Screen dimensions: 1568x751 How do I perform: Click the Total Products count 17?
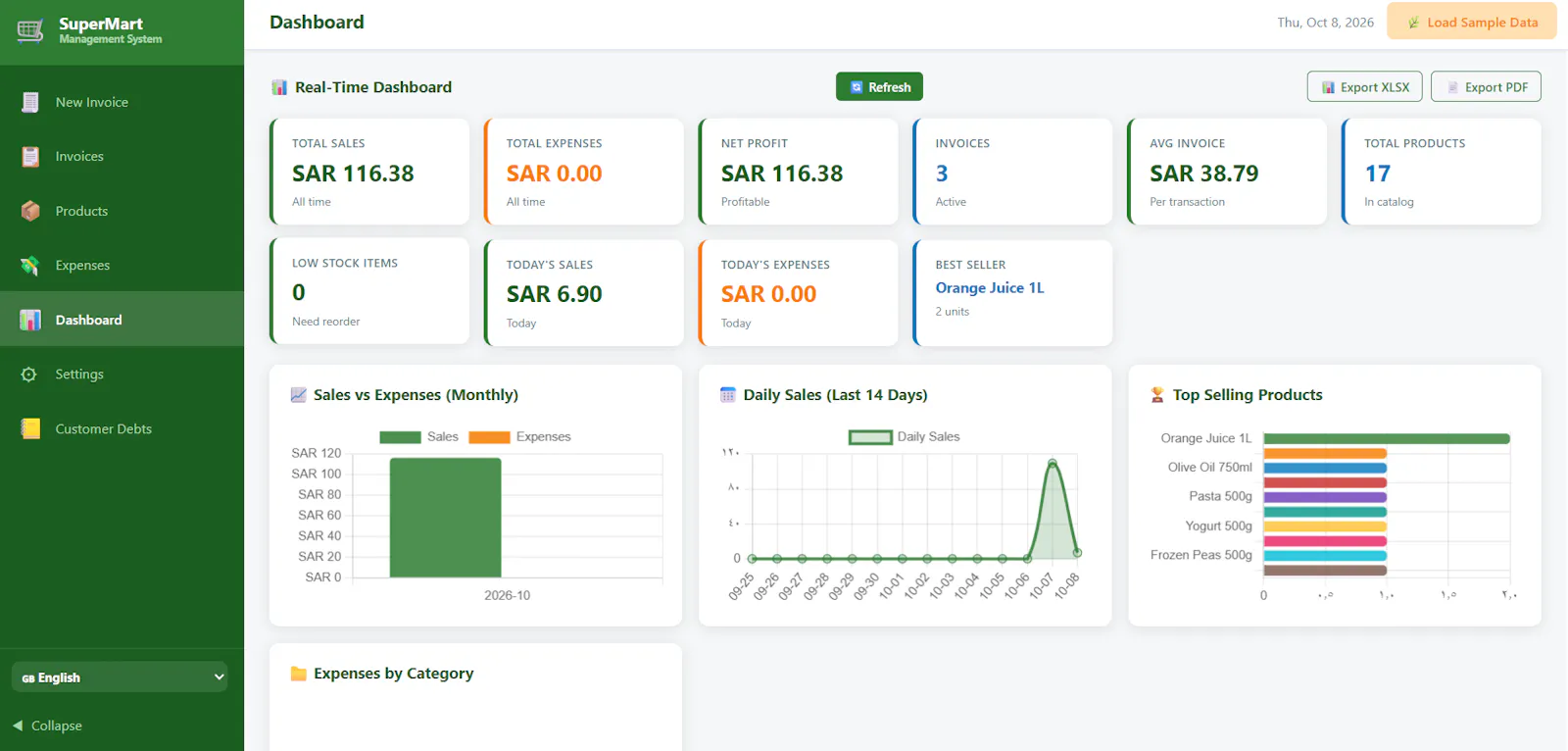pos(1378,174)
